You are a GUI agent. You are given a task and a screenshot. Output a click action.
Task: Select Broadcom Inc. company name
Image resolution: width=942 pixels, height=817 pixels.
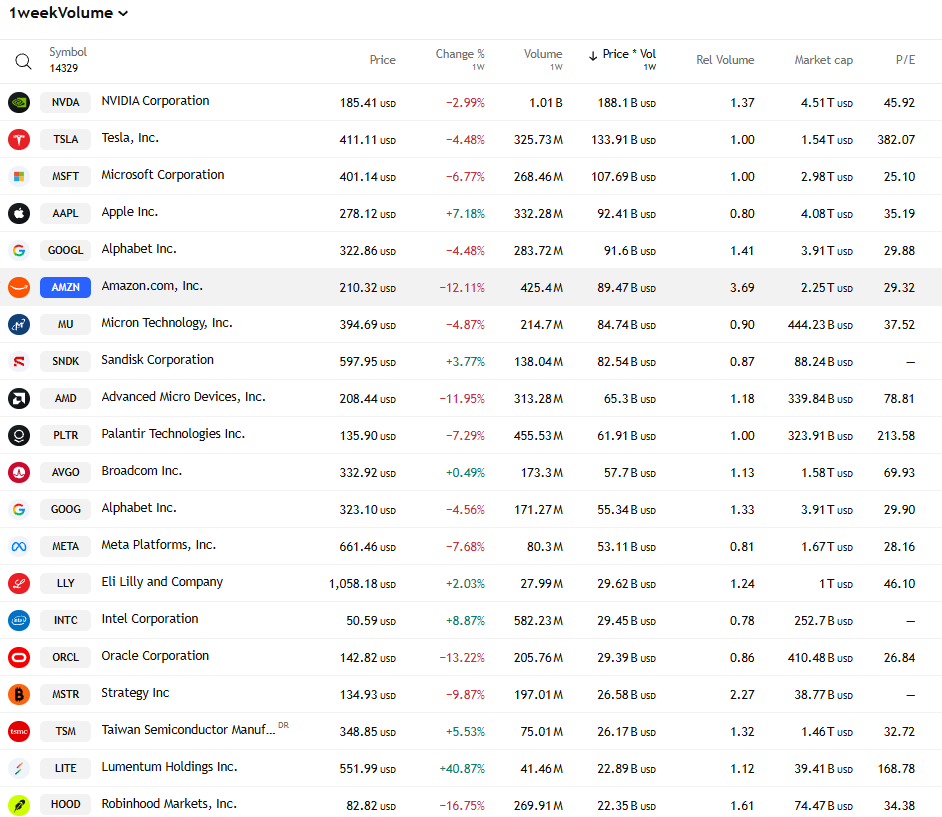coord(142,471)
